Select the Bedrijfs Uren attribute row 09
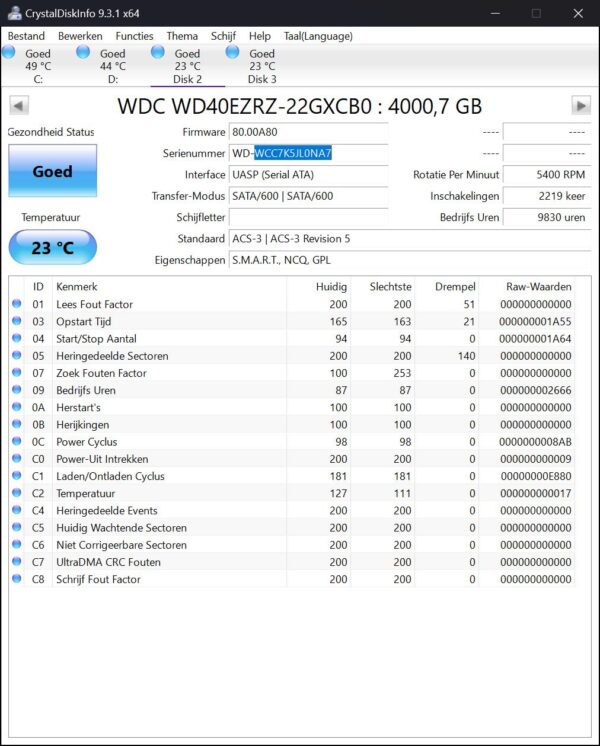600x746 pixels. tap(292, 390)
